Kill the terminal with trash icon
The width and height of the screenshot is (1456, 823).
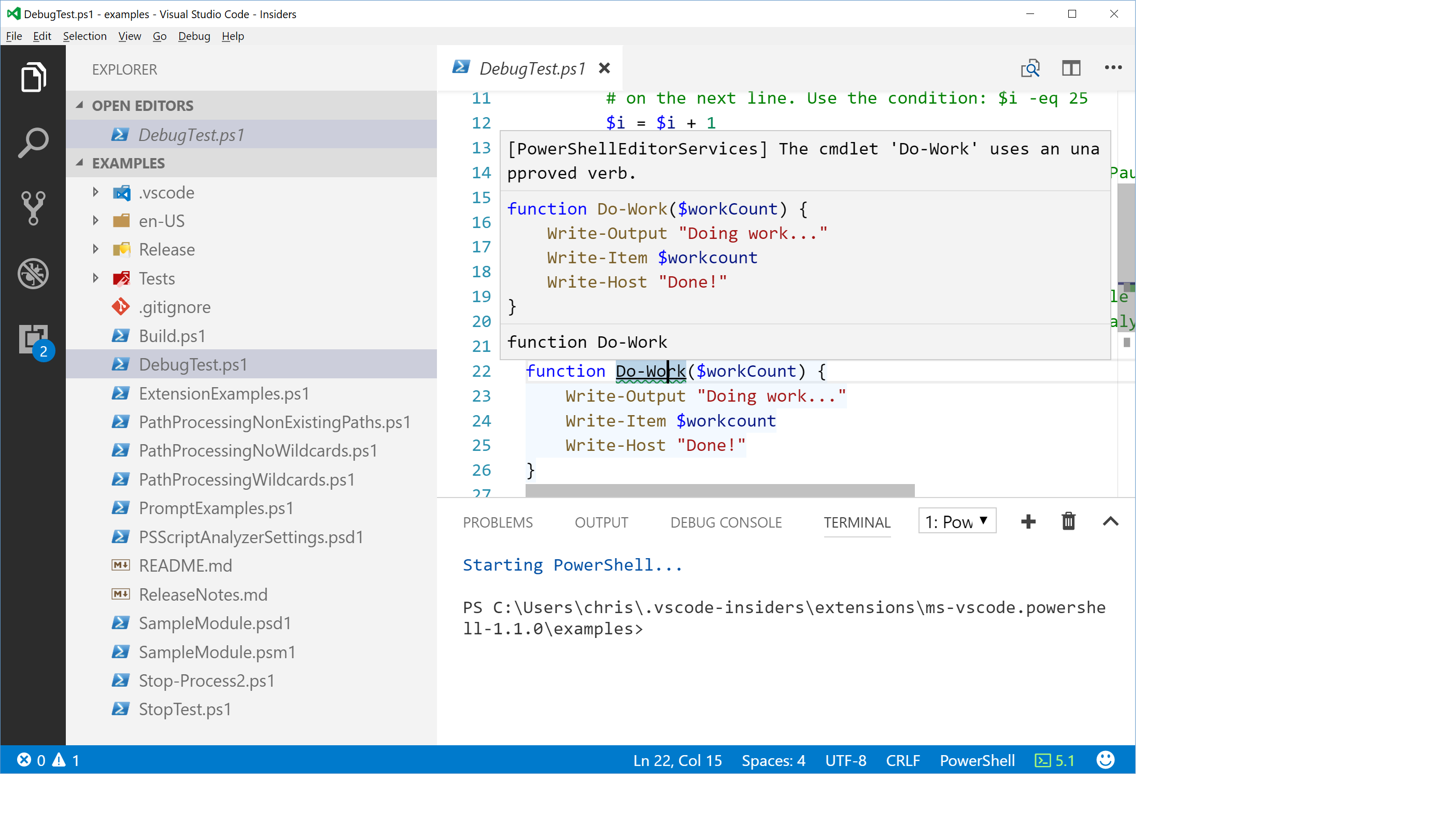coord(1068,521)
